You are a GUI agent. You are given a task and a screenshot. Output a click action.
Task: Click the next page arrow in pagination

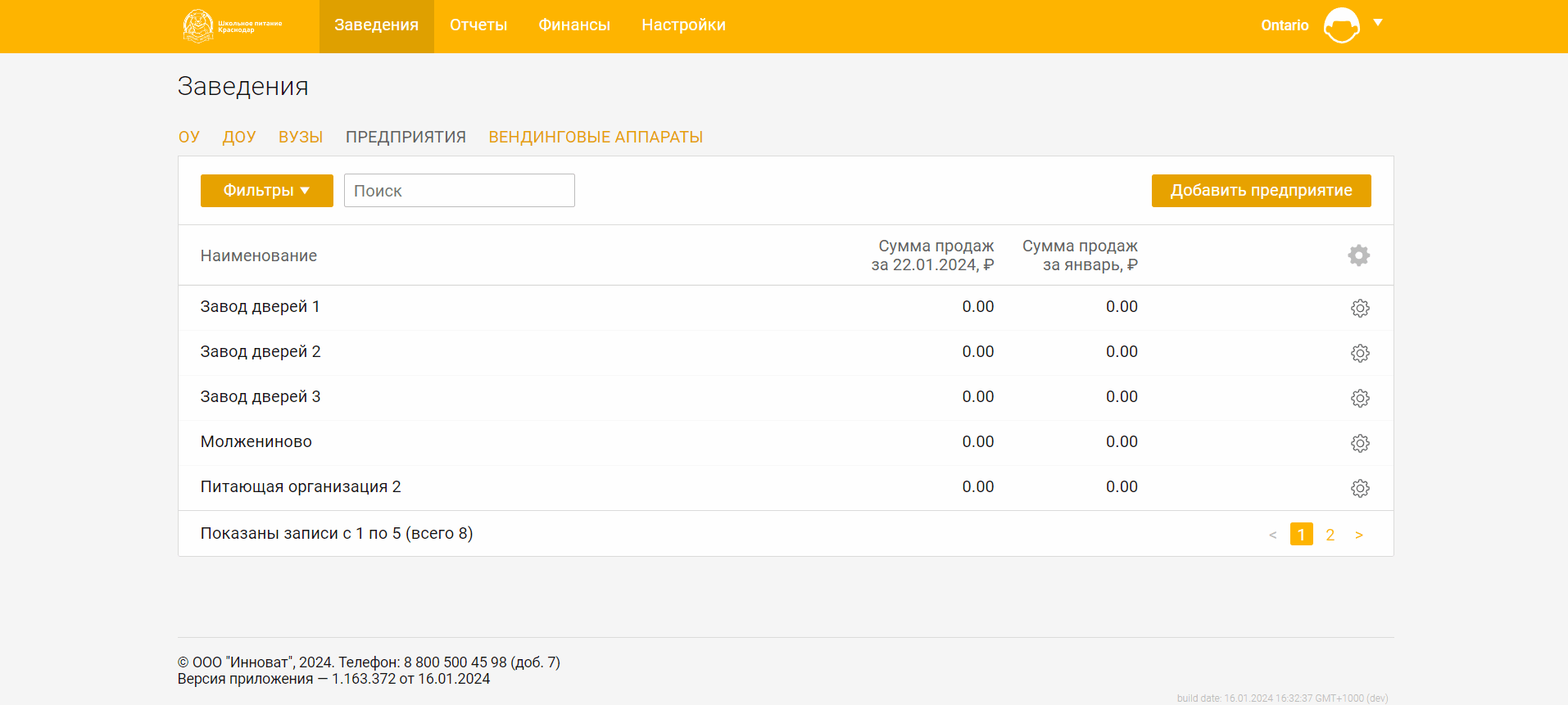pos(1358,535)
